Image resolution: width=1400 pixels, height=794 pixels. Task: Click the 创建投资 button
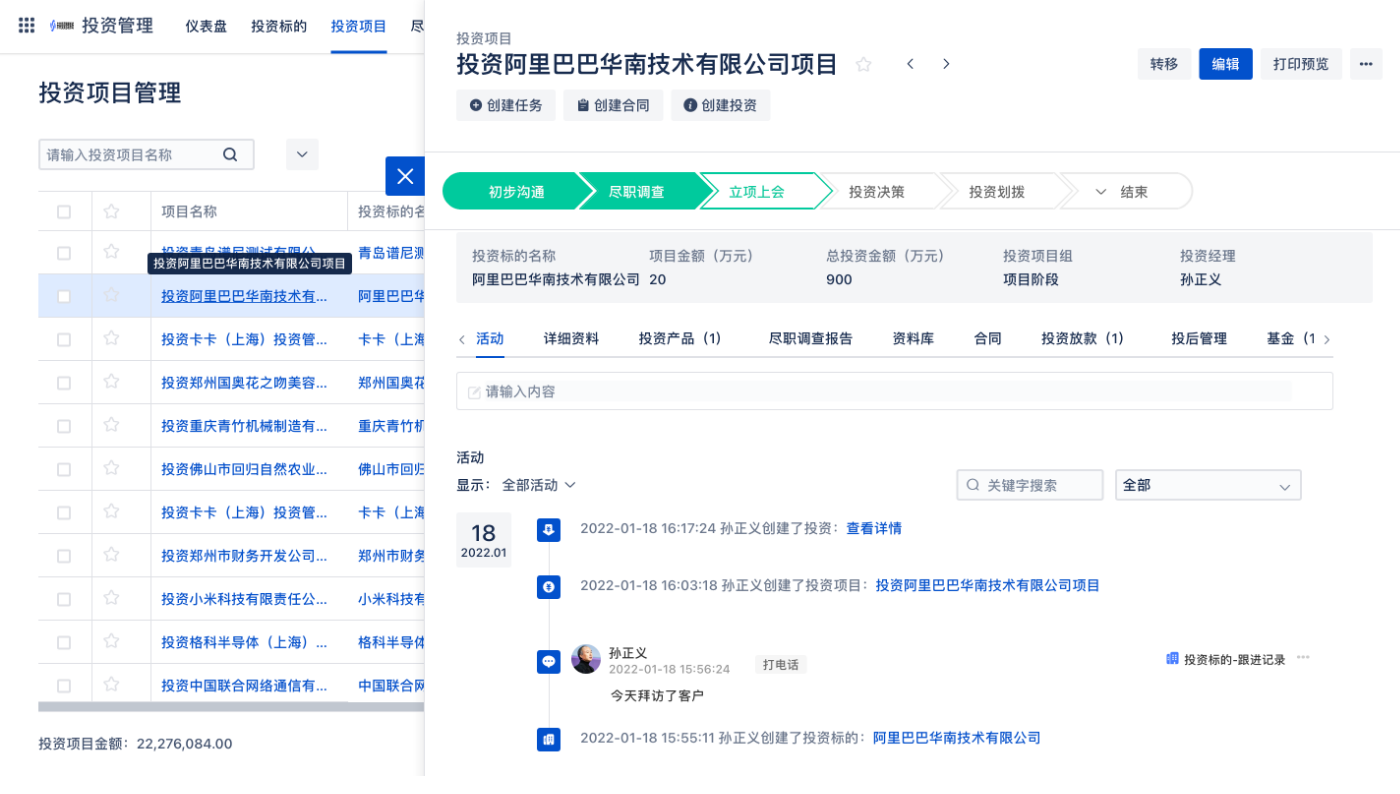(721, 105)
